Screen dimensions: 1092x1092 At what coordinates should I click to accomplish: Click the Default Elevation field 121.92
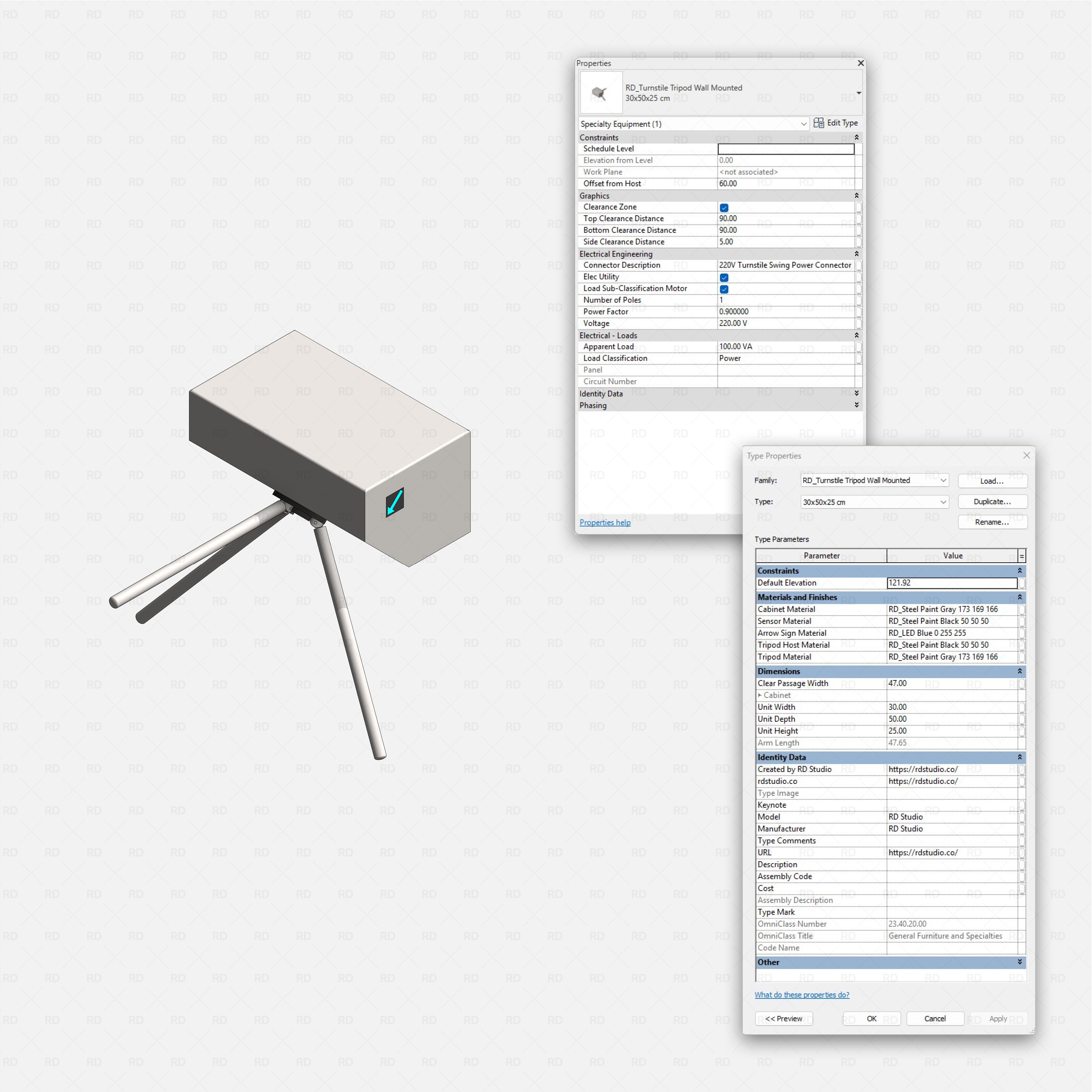952,583
